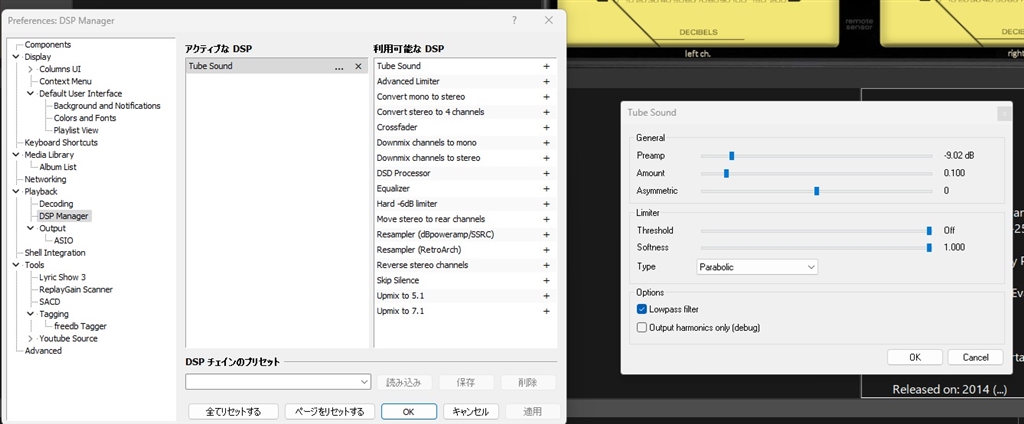Open the Advanced preferences page

[x=43, y=351]
